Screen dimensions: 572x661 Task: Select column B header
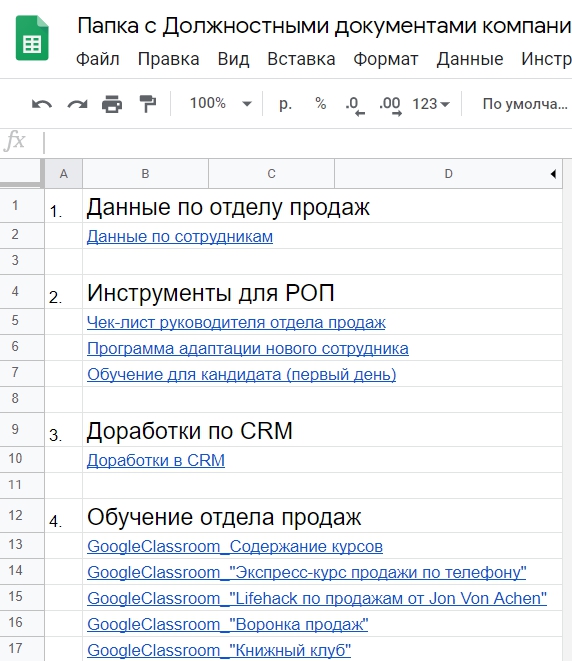click(x=145, y=174)
